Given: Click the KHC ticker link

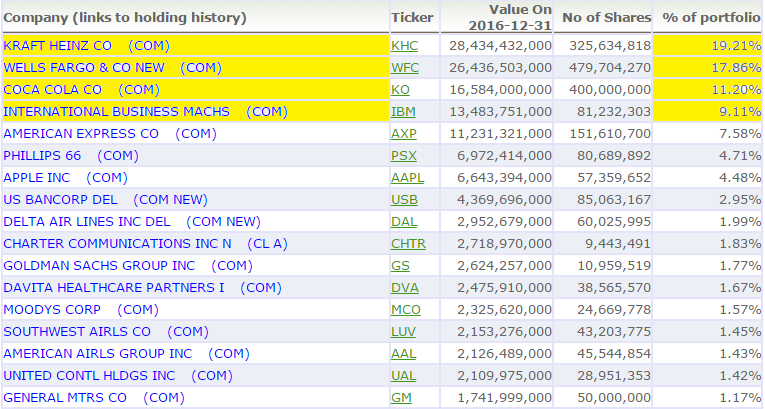Looking at the screenshot, I should point(405,46).
